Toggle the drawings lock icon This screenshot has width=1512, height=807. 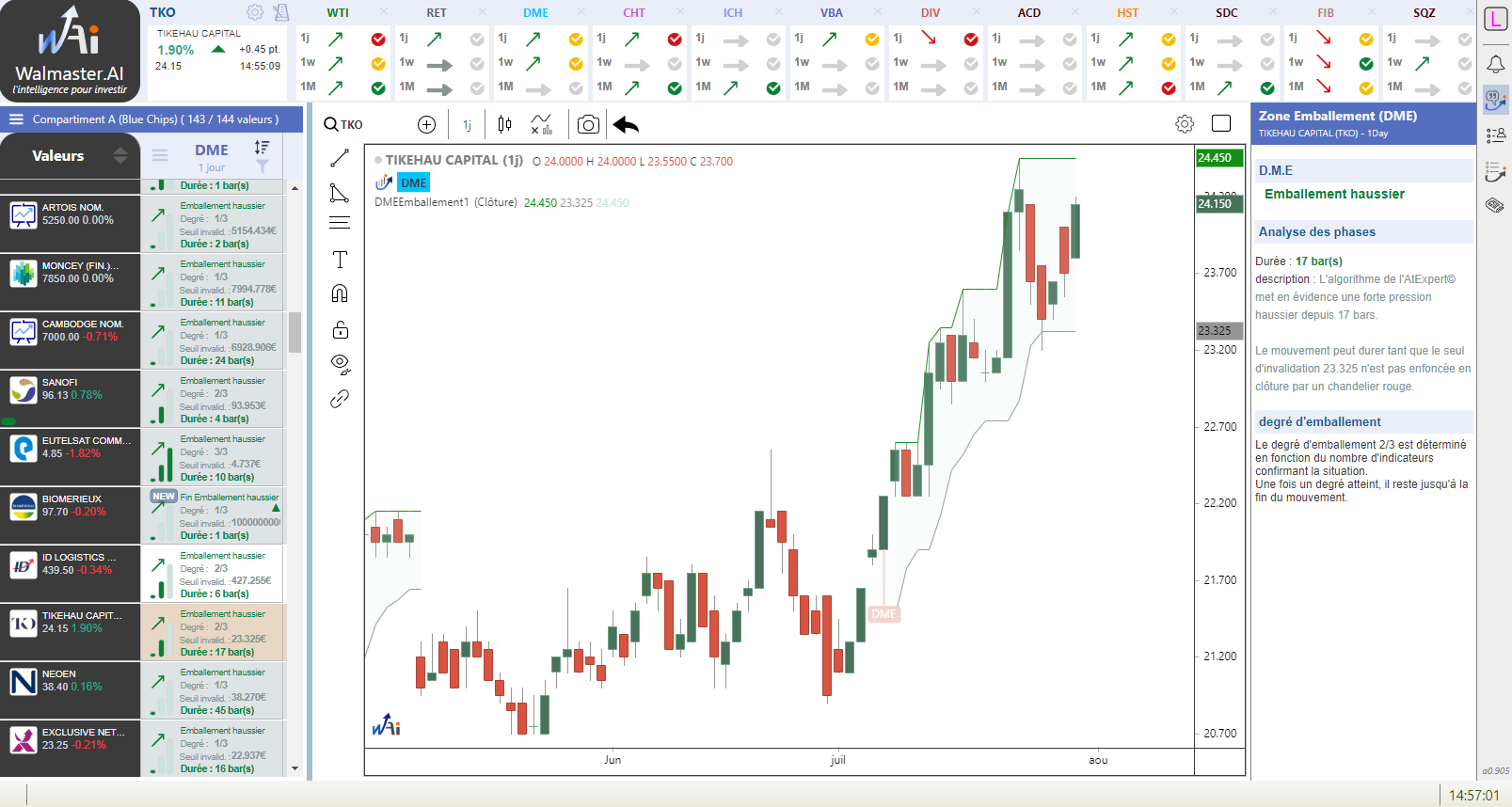point(340,329)
